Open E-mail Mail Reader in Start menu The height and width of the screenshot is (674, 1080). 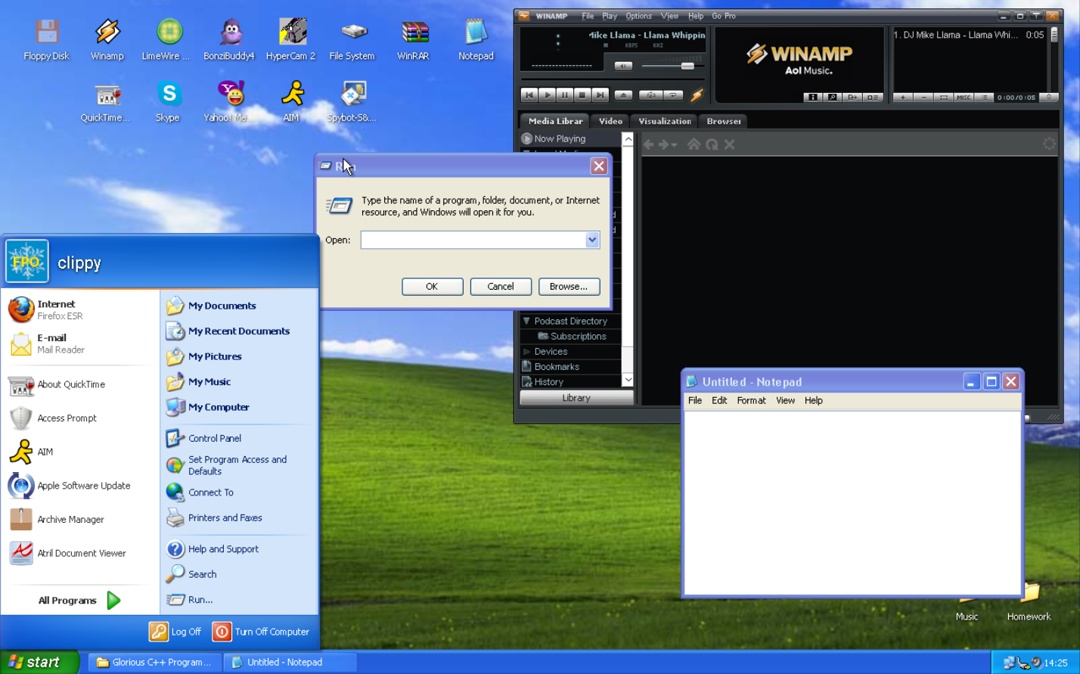pyautogui.click(x=80, y=344)
